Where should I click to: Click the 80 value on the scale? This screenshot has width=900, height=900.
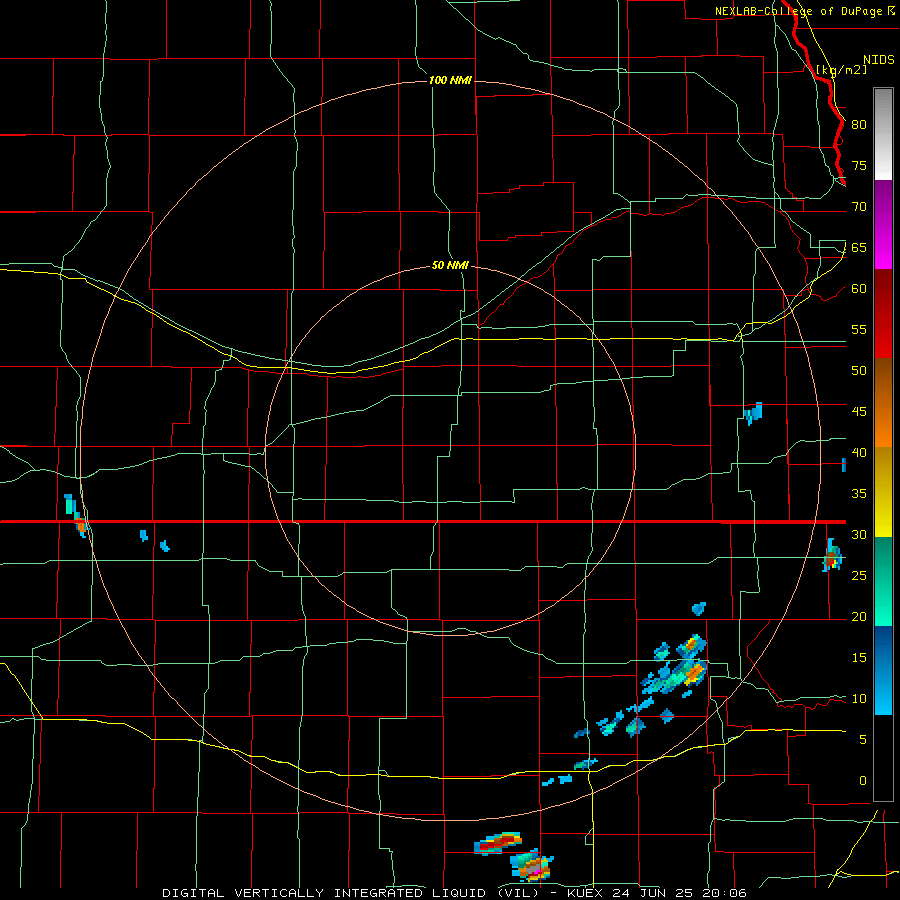(859, 125)
